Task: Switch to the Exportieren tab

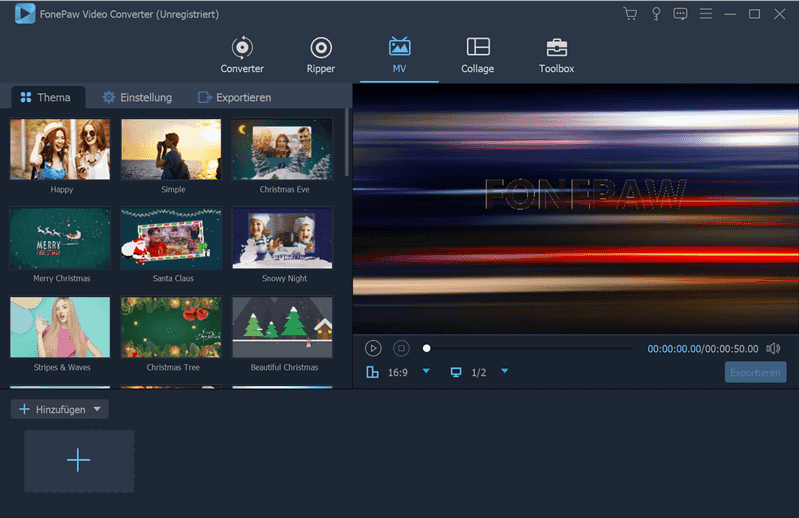Action: [x=234, y=97]
